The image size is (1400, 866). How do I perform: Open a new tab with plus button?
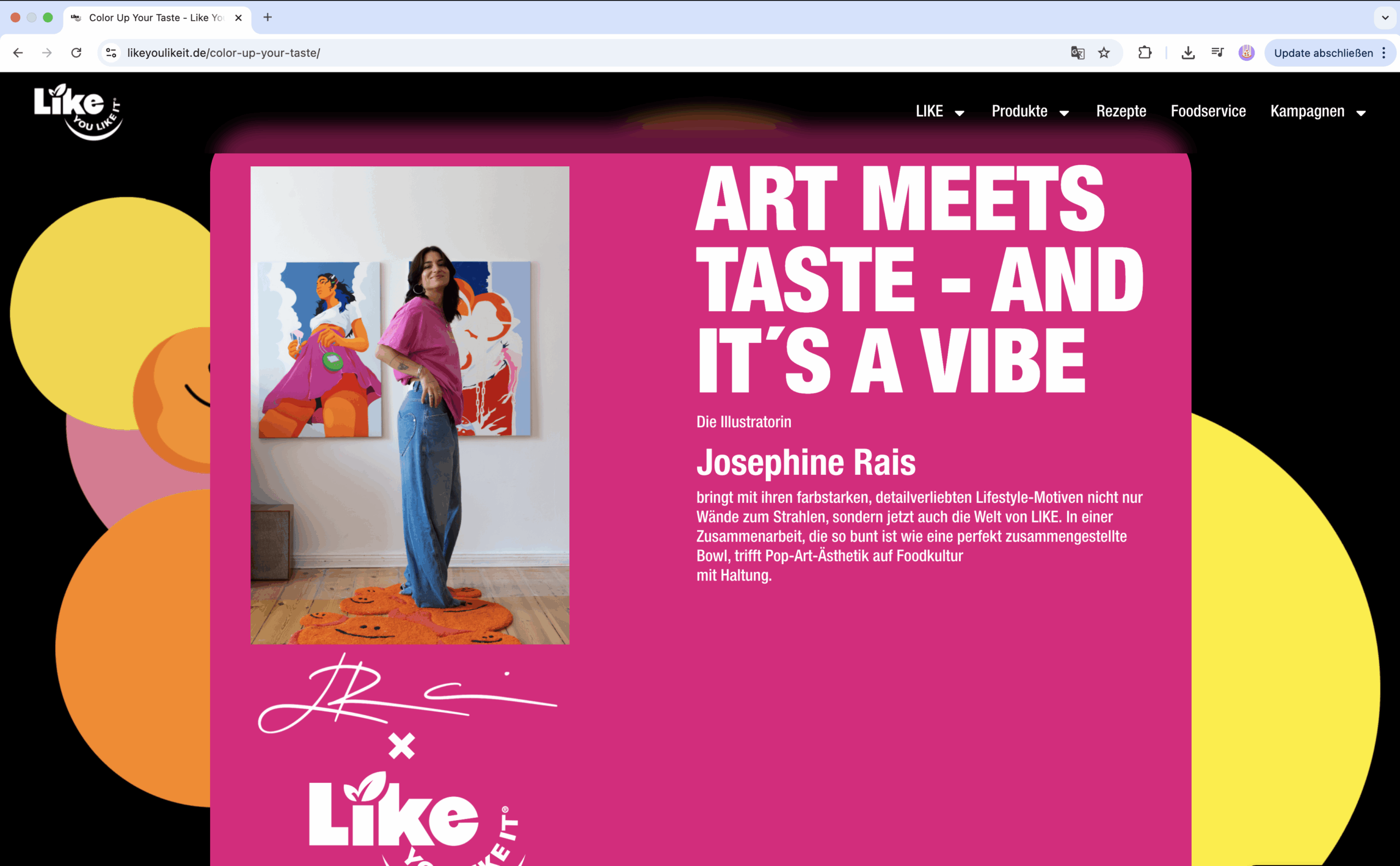coord(267,18)
